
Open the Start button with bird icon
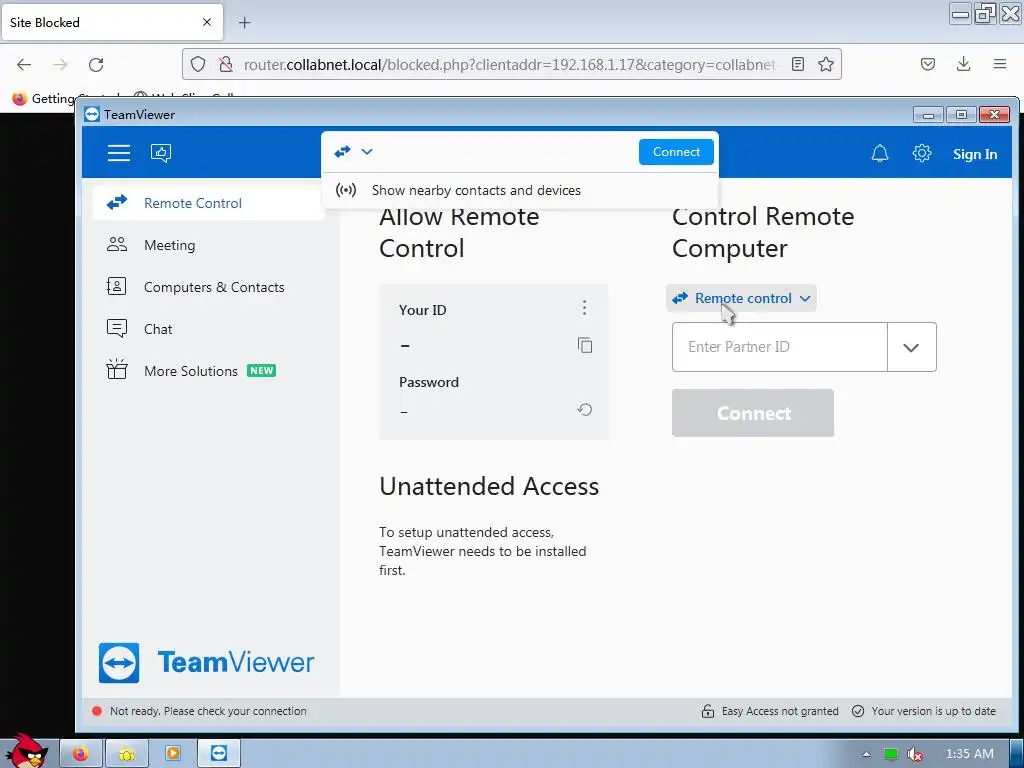(26, 751)
